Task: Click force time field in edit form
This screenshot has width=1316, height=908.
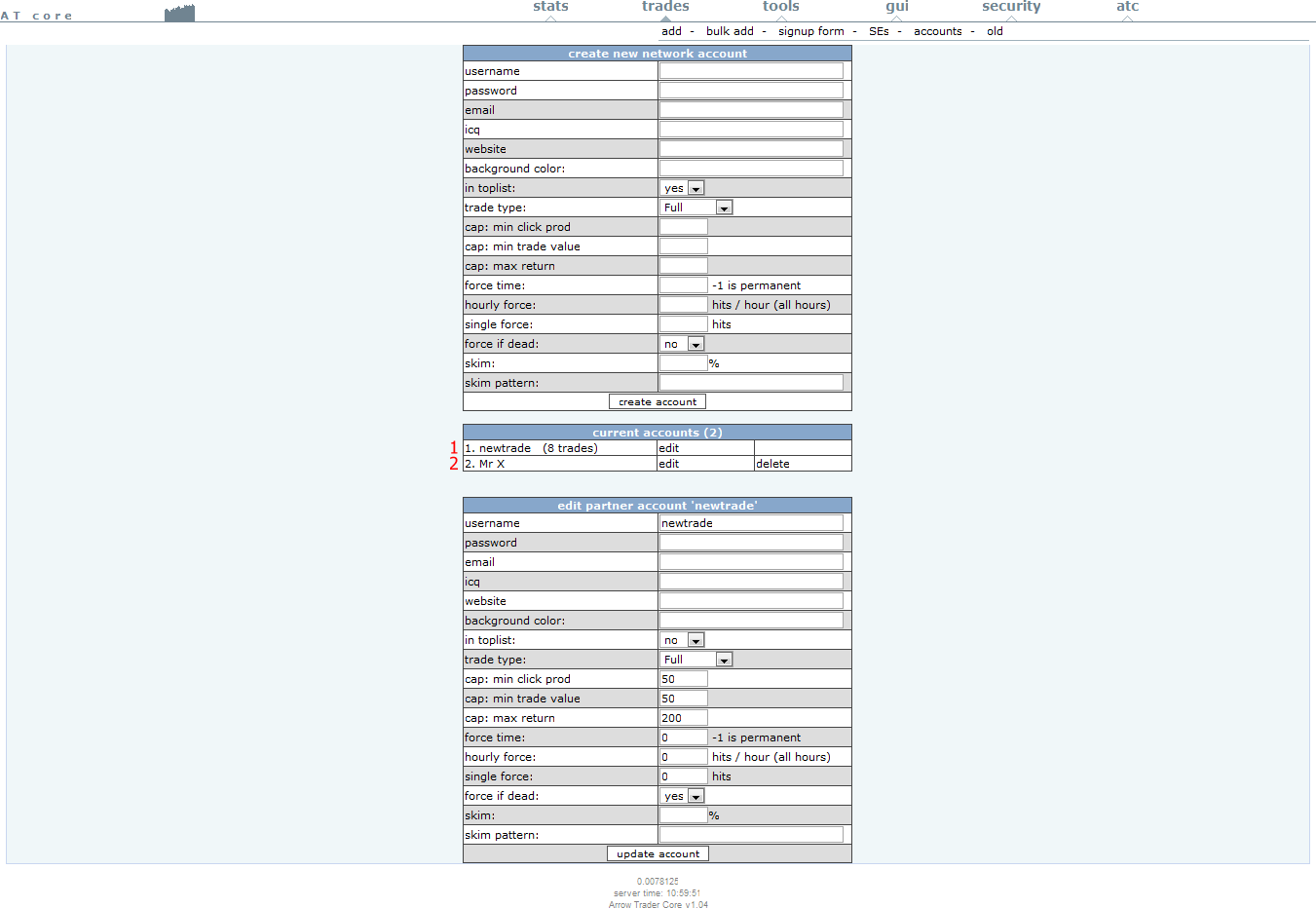Action: tap(684, 738)
